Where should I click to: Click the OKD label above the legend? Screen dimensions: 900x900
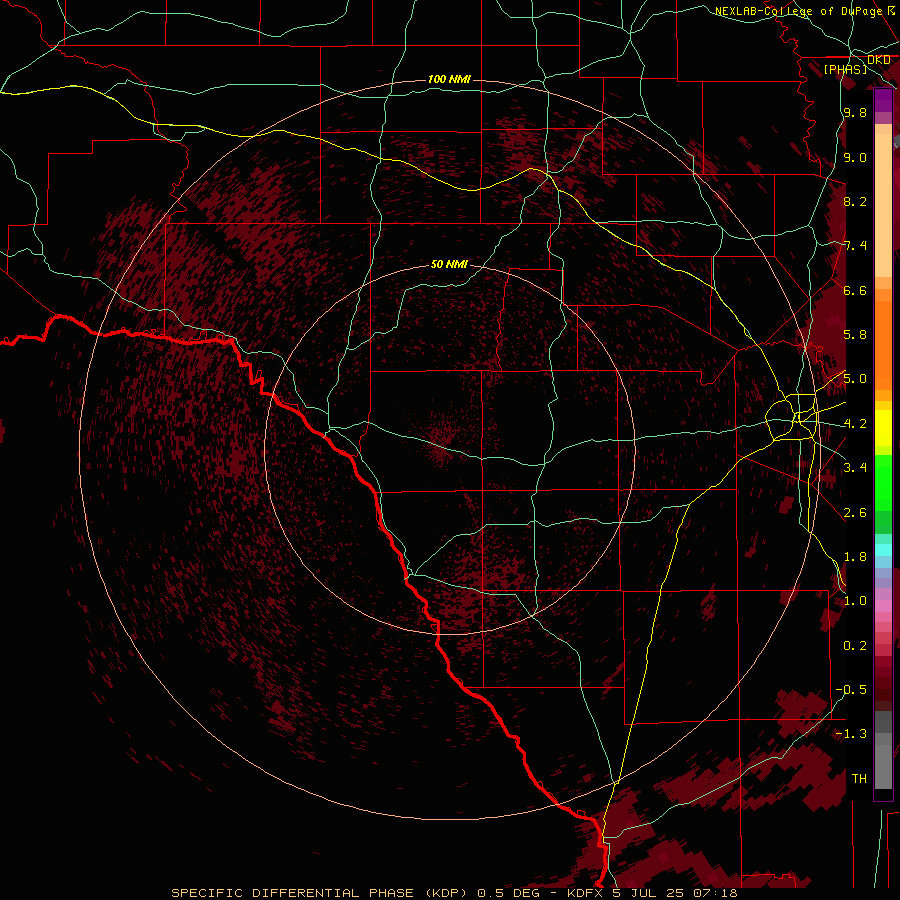879,60
